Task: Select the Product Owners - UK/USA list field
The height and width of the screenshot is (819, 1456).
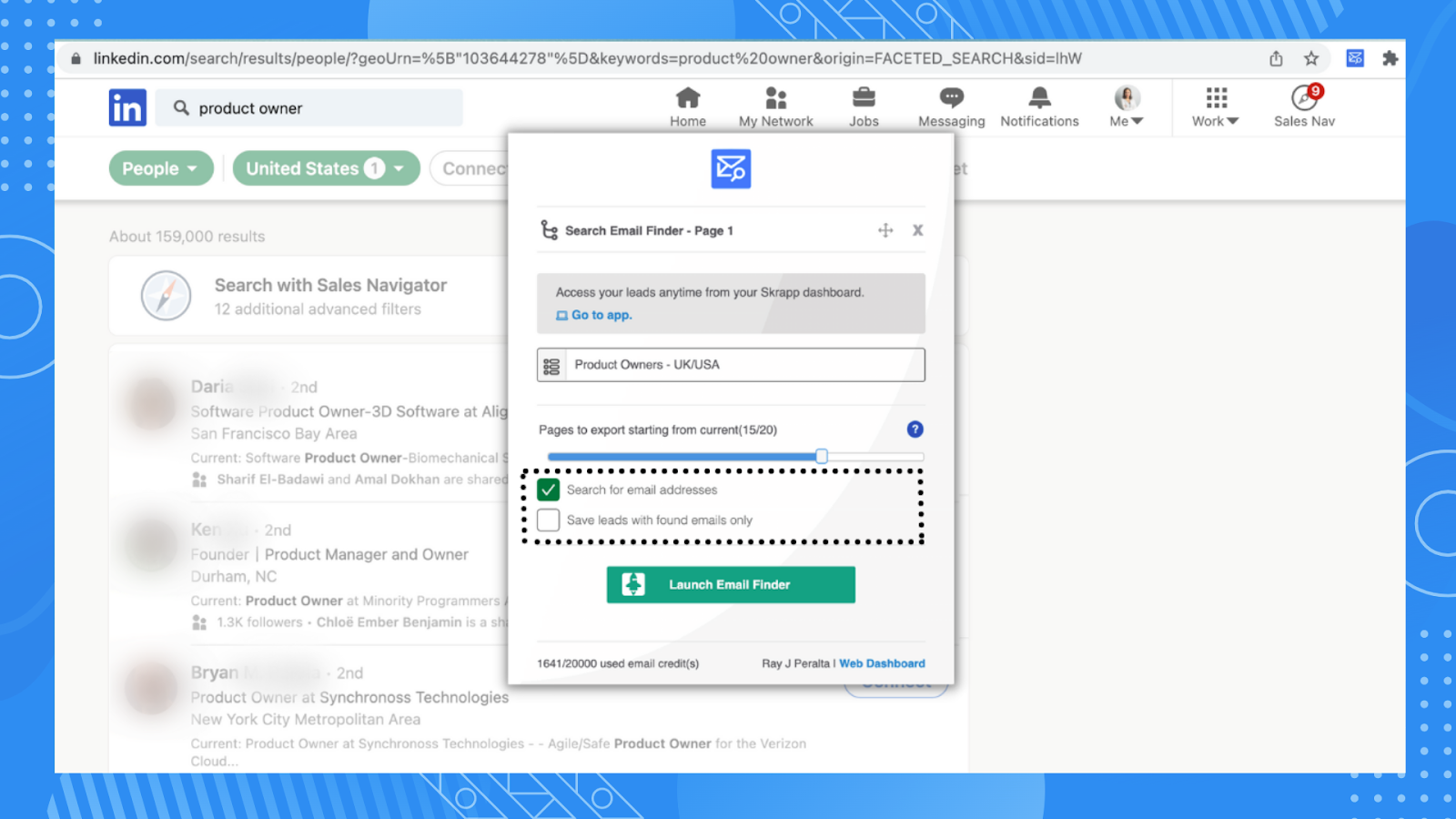Action: pos(731,365)
